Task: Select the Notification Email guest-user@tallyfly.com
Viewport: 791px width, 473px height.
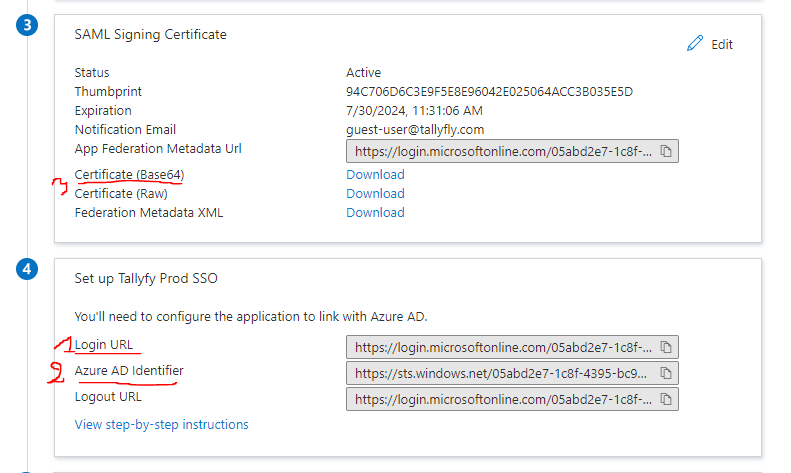Action: 415,130
